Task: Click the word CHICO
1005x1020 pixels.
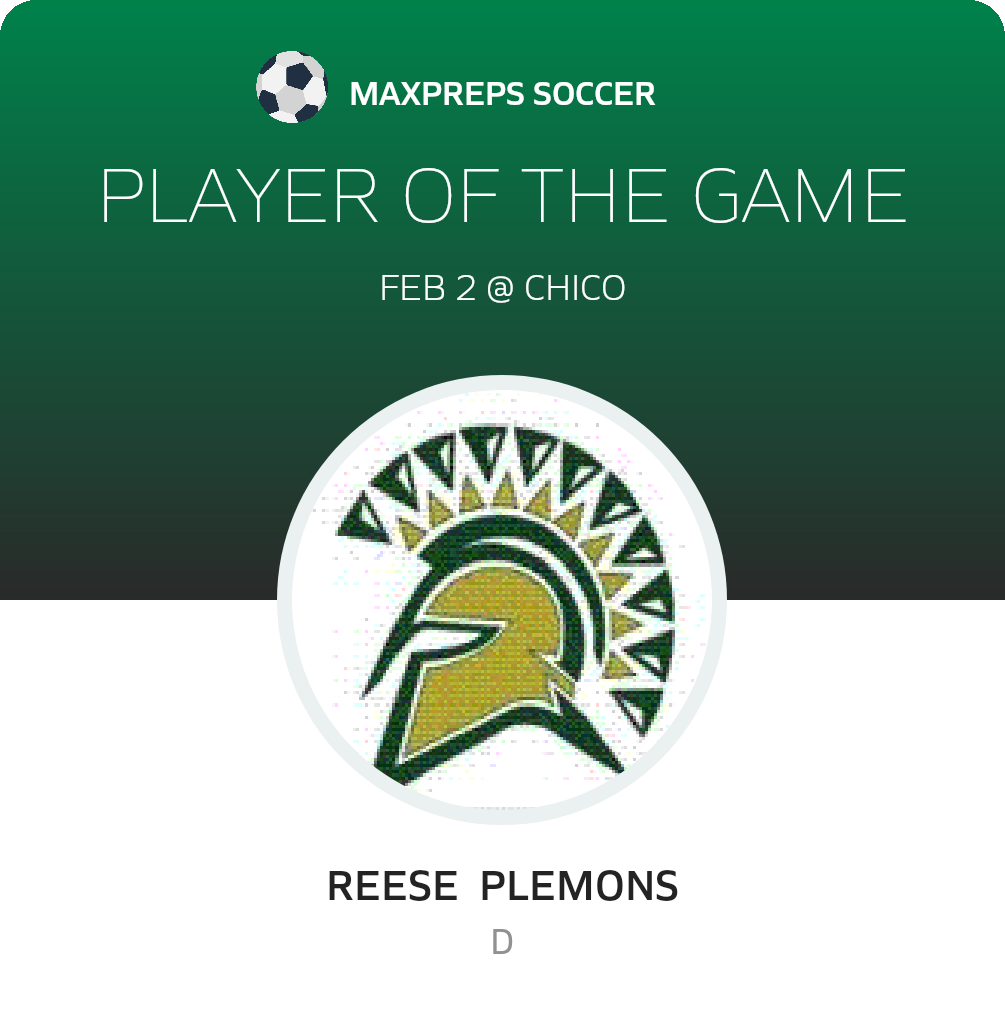Action: coord(575,289)
